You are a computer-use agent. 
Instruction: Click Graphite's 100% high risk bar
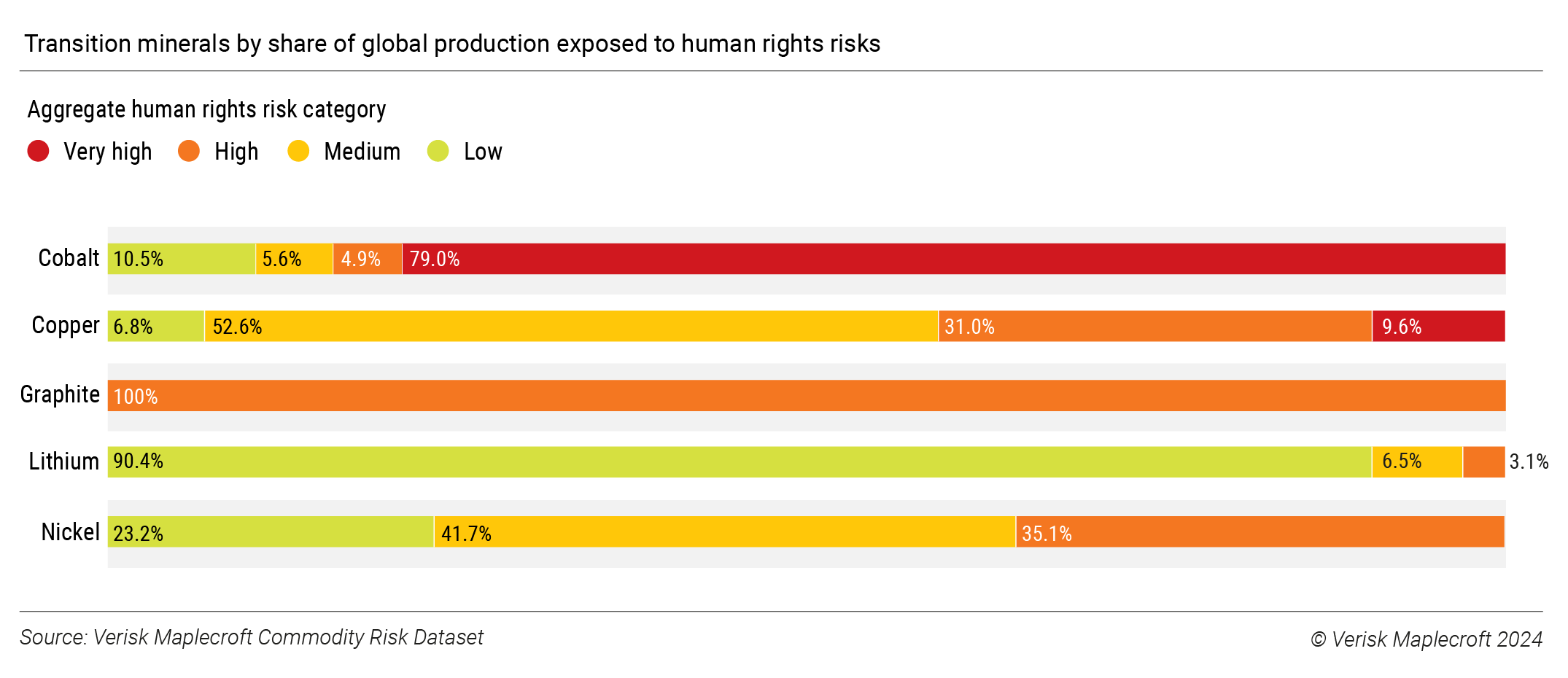point(806,396)
